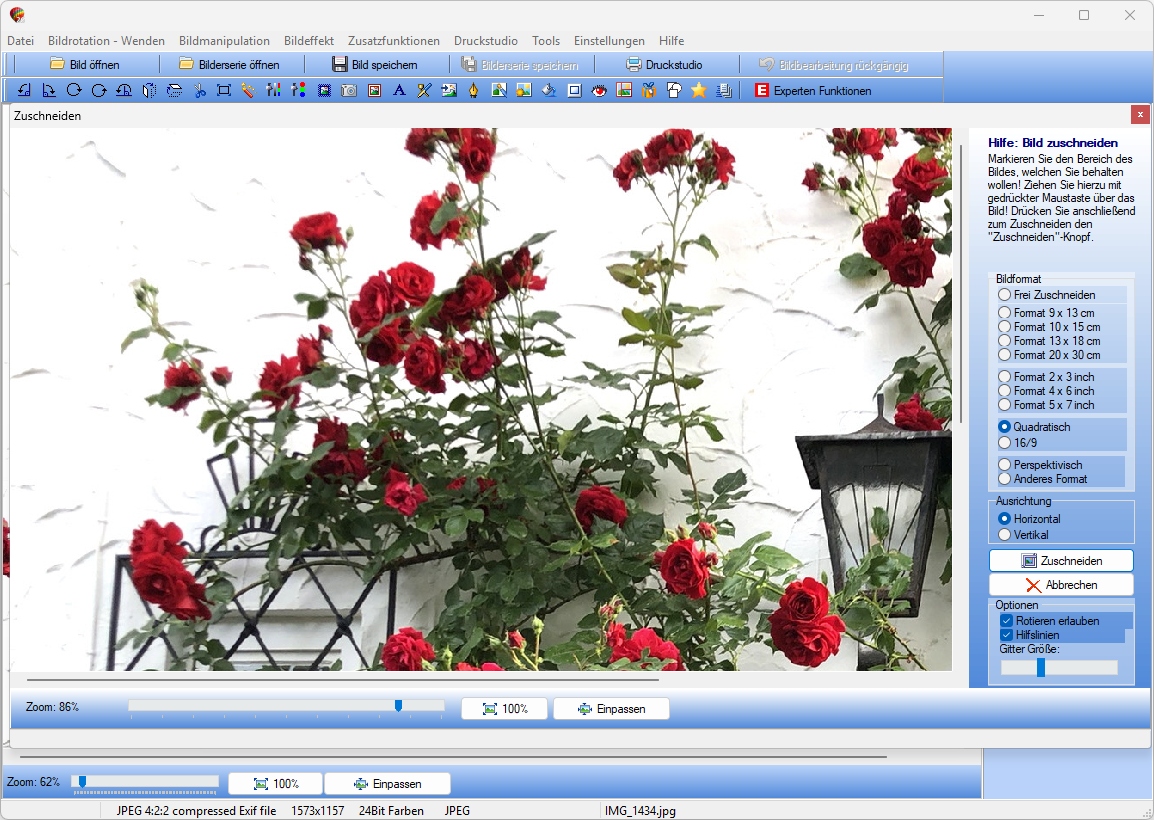Viewport: 1154px width, 820px height.
Task: Open the Zusatzfunktionen menu
Action: (x=394, y=40)
